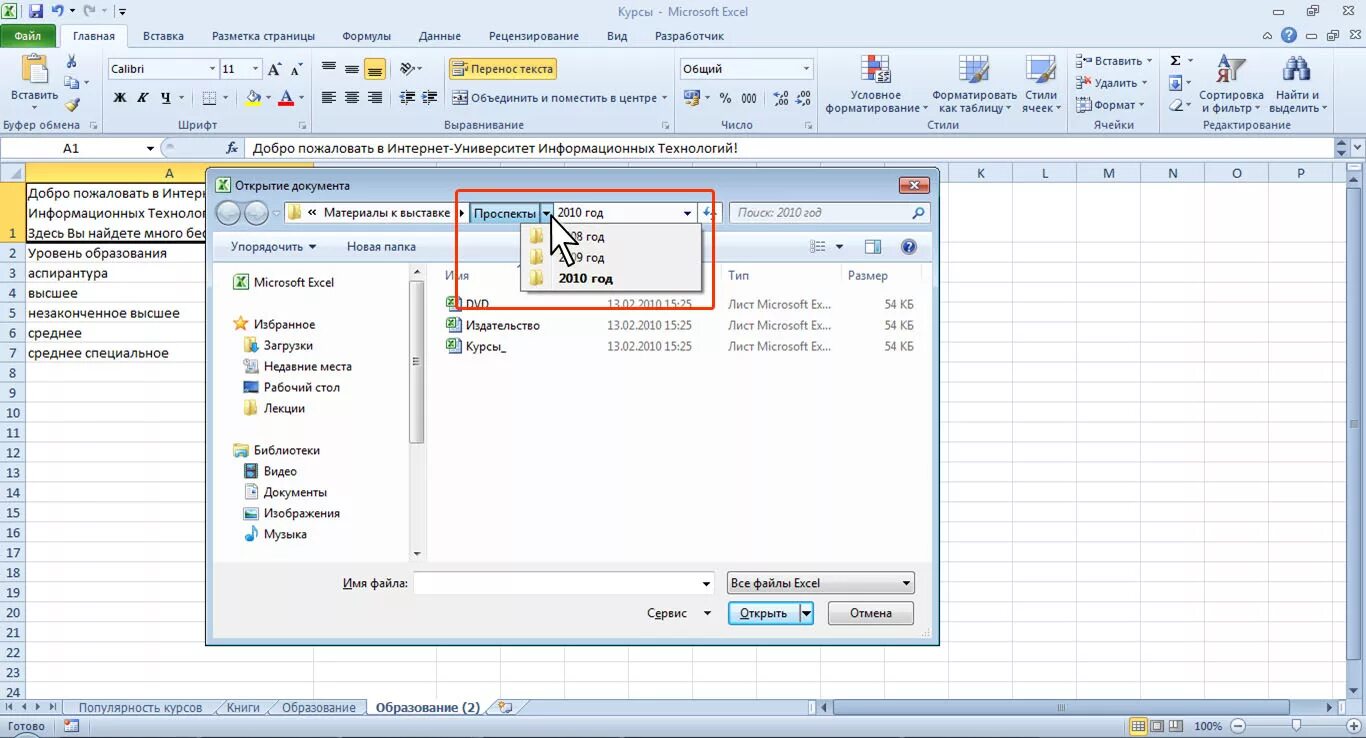Click Новая папка in the dialog toolbar
Screen dimensions: 1366x738
381,246
